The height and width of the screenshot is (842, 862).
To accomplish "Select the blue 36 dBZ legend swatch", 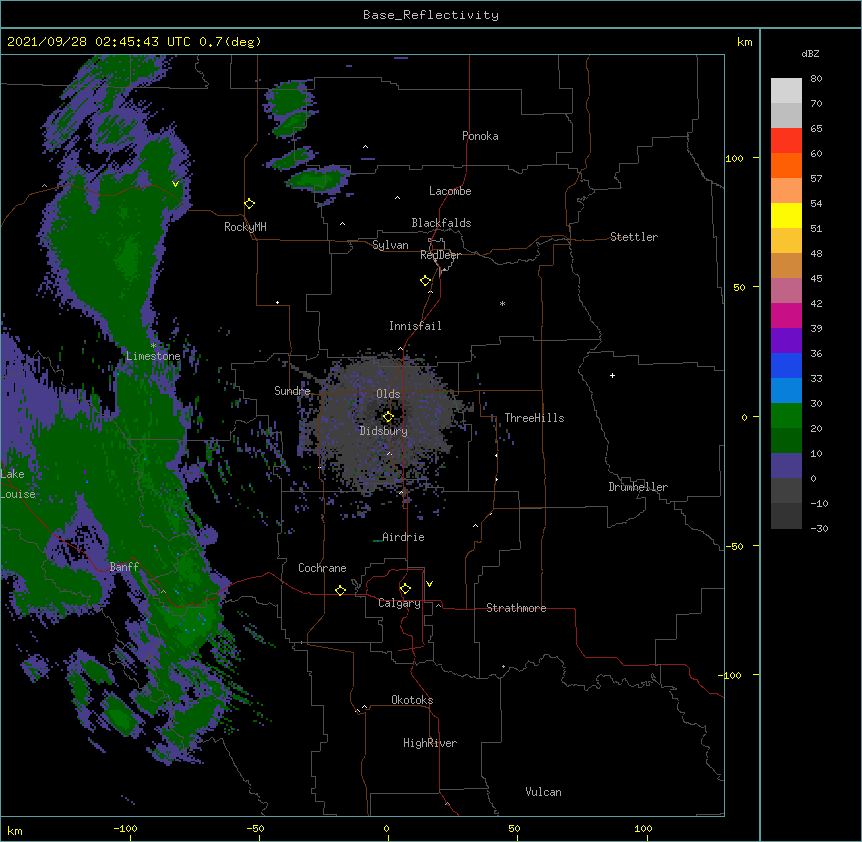I will 786,365.
